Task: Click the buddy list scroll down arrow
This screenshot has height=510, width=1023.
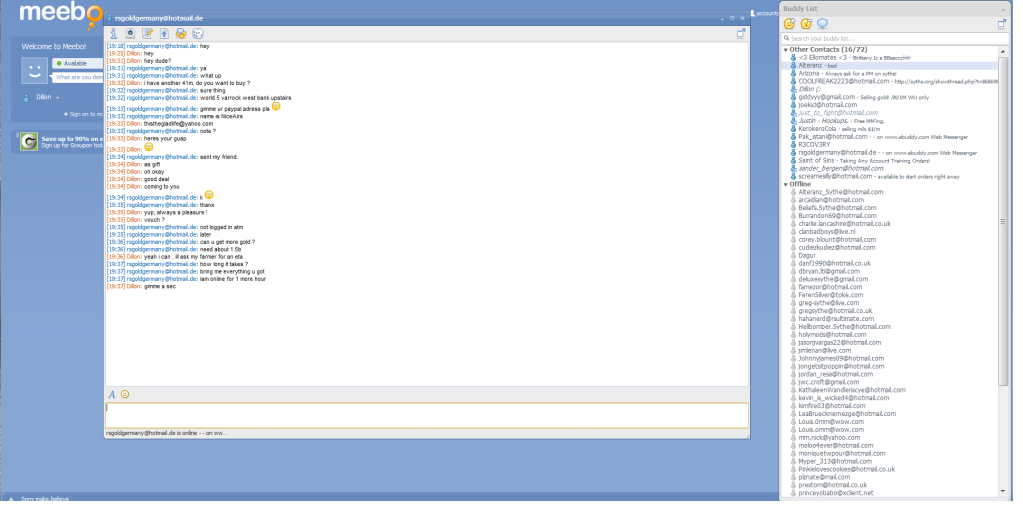Action: pyautogui.click(x=1003, y=491)
